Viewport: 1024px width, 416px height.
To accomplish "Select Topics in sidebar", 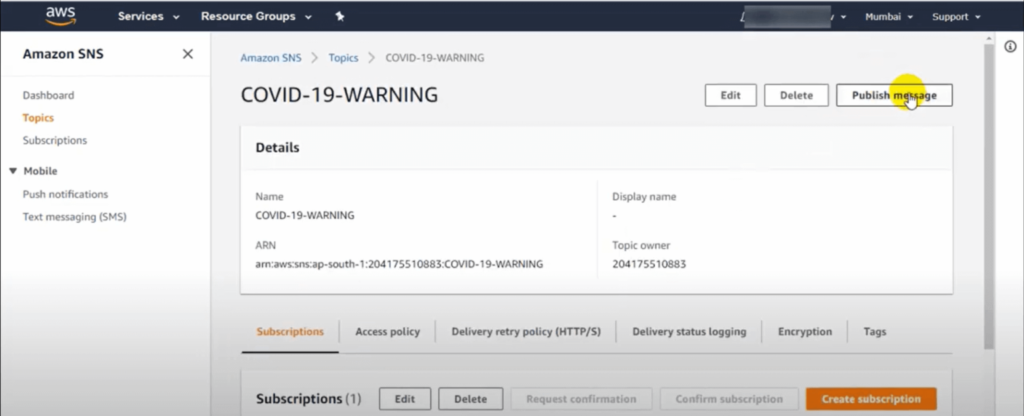I will 38,118.
